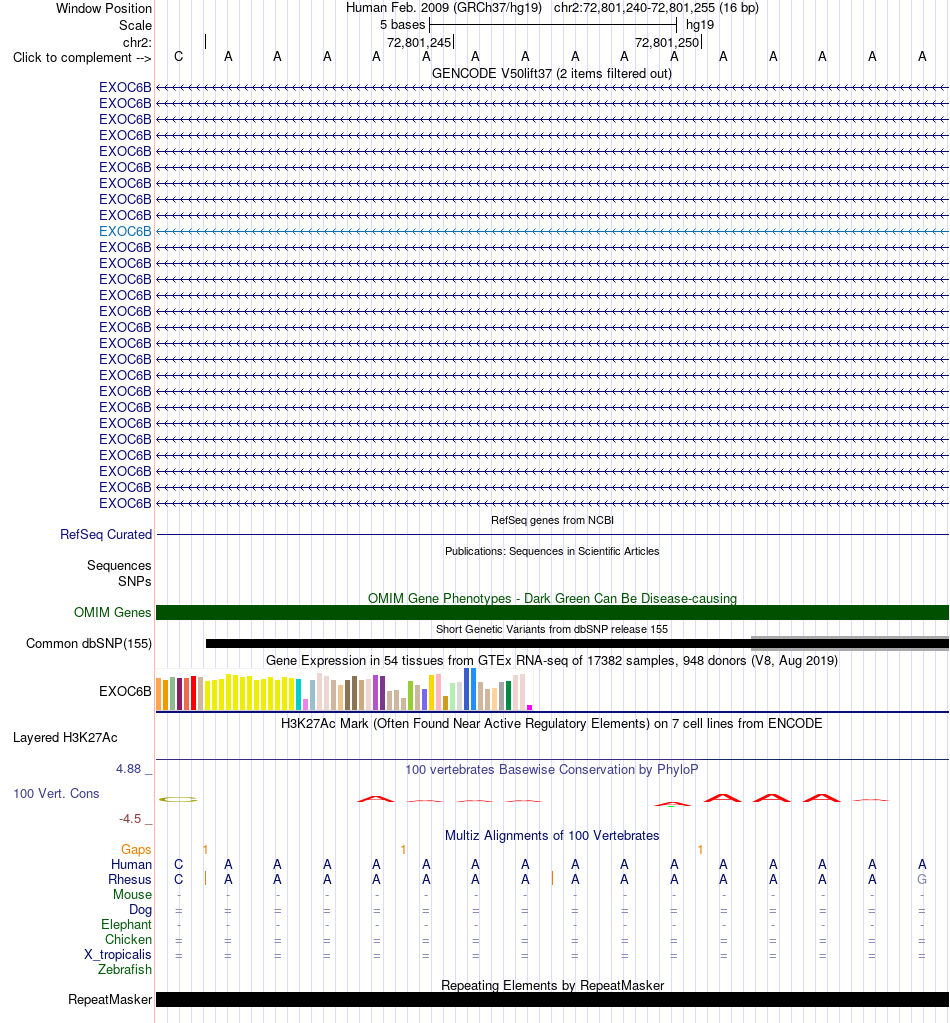
Task: Open Common dbSNP(155) track settings label
Action: [x=89, y=644]
